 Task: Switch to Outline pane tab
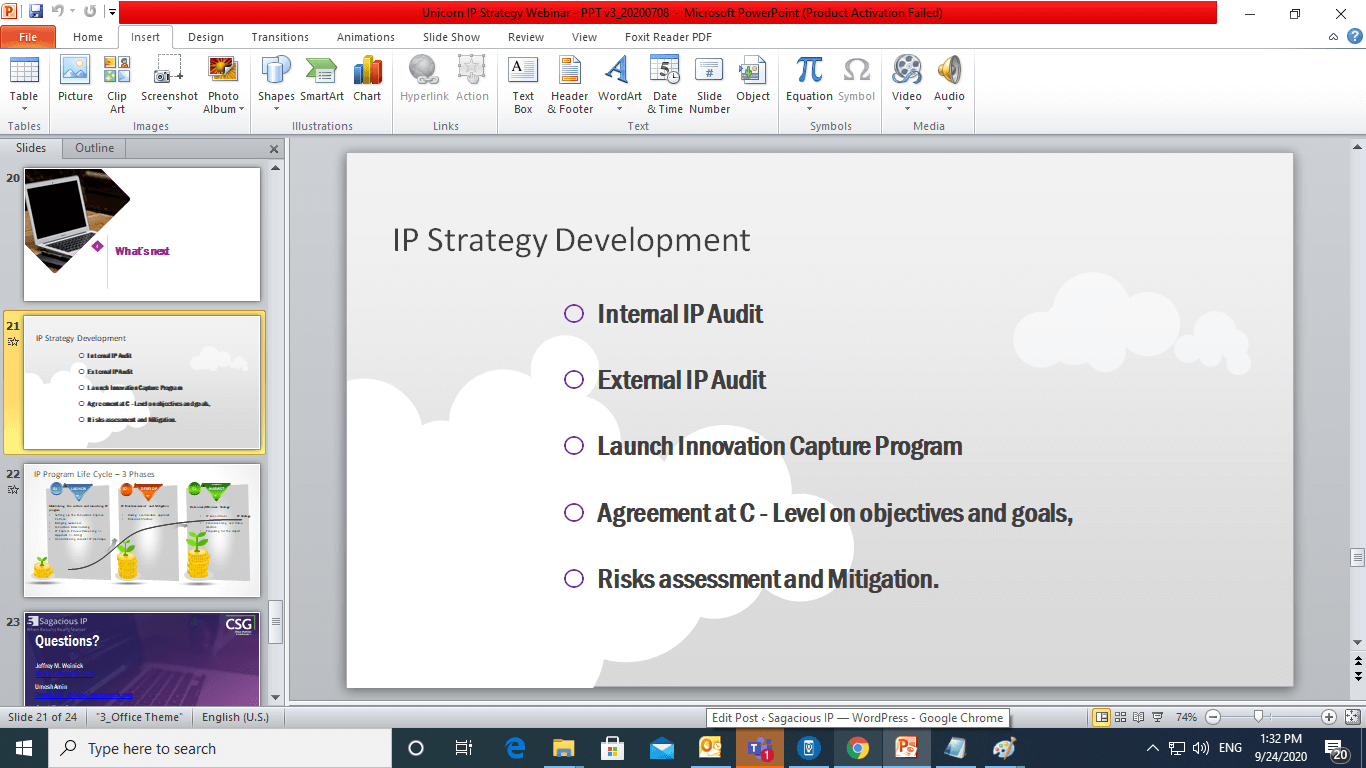[x=94, y=148]
